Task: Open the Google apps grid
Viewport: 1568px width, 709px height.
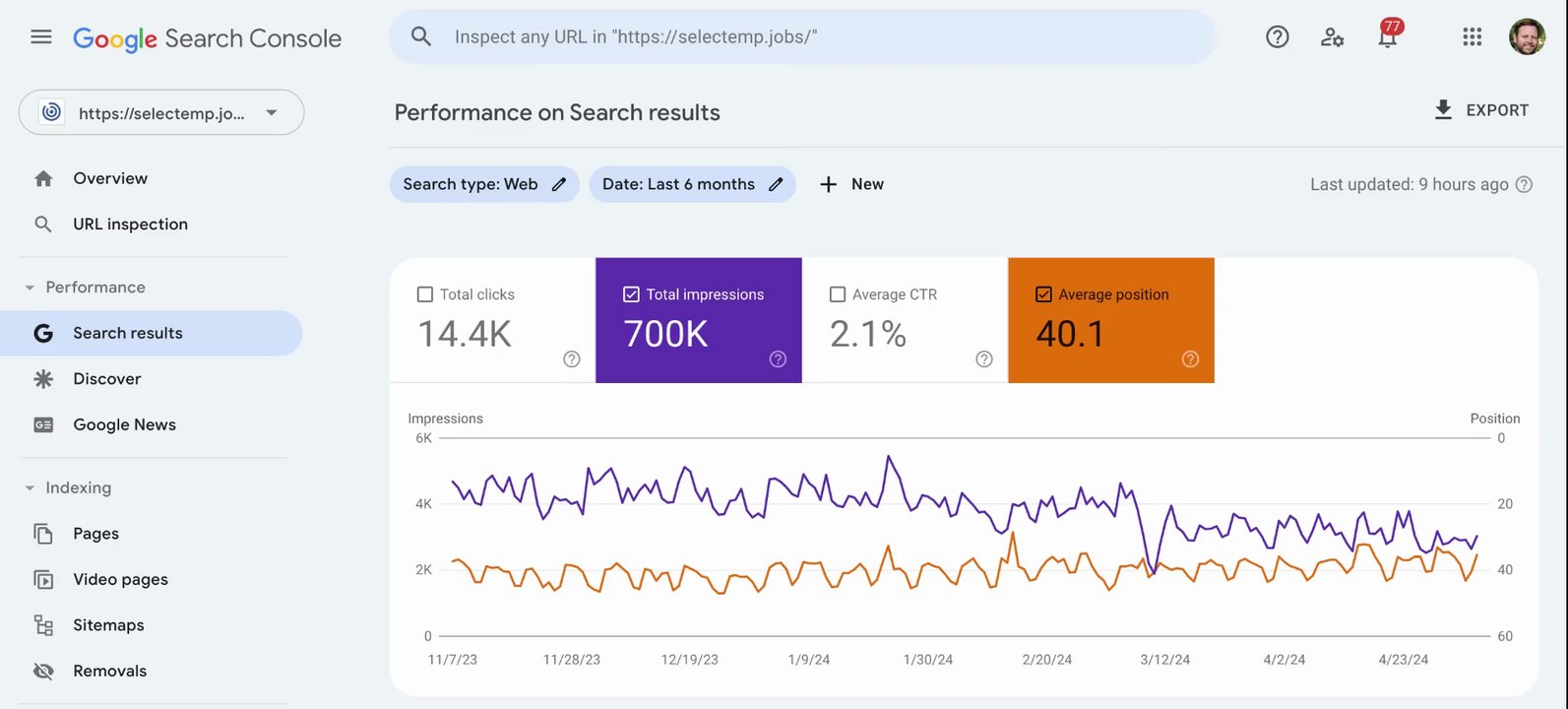Action: [1472, 37]
